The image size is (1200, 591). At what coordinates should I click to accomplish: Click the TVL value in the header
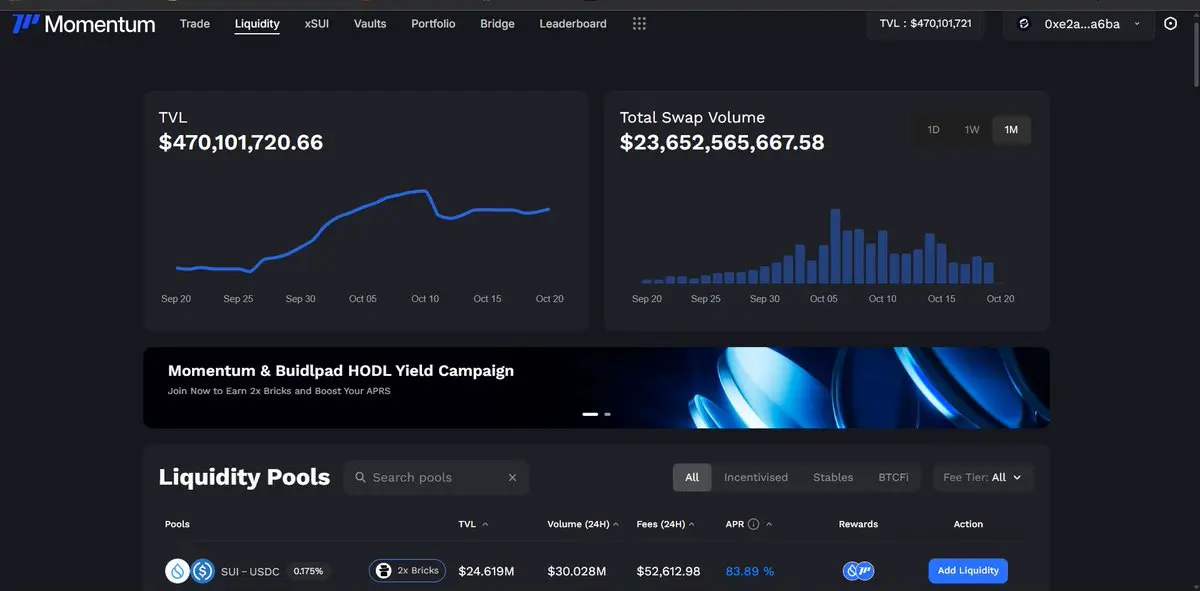coord(927,24)
